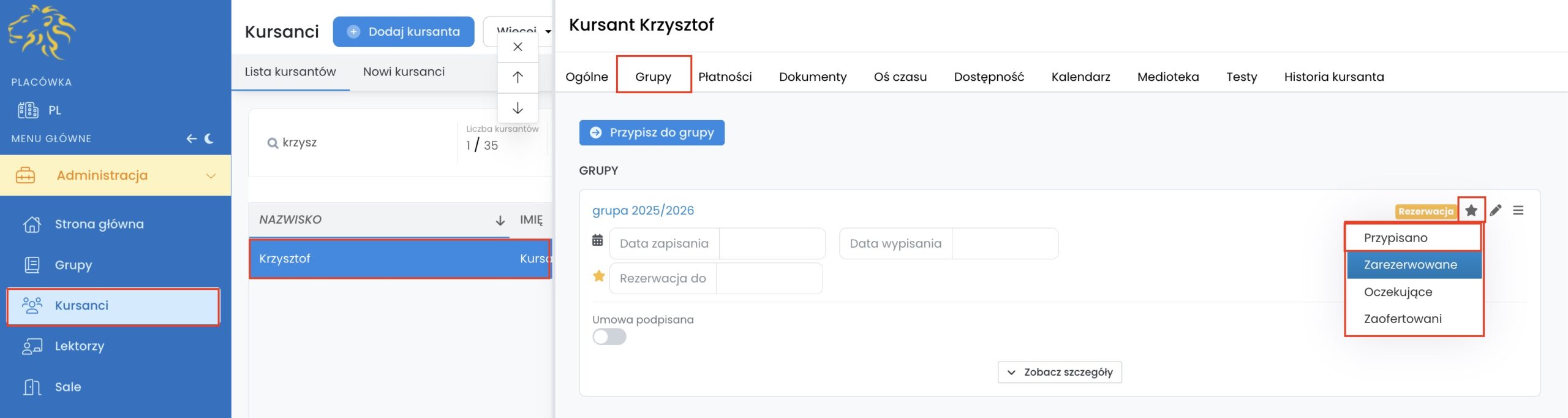Switch to the Płatności tab

tap(725, 77)
